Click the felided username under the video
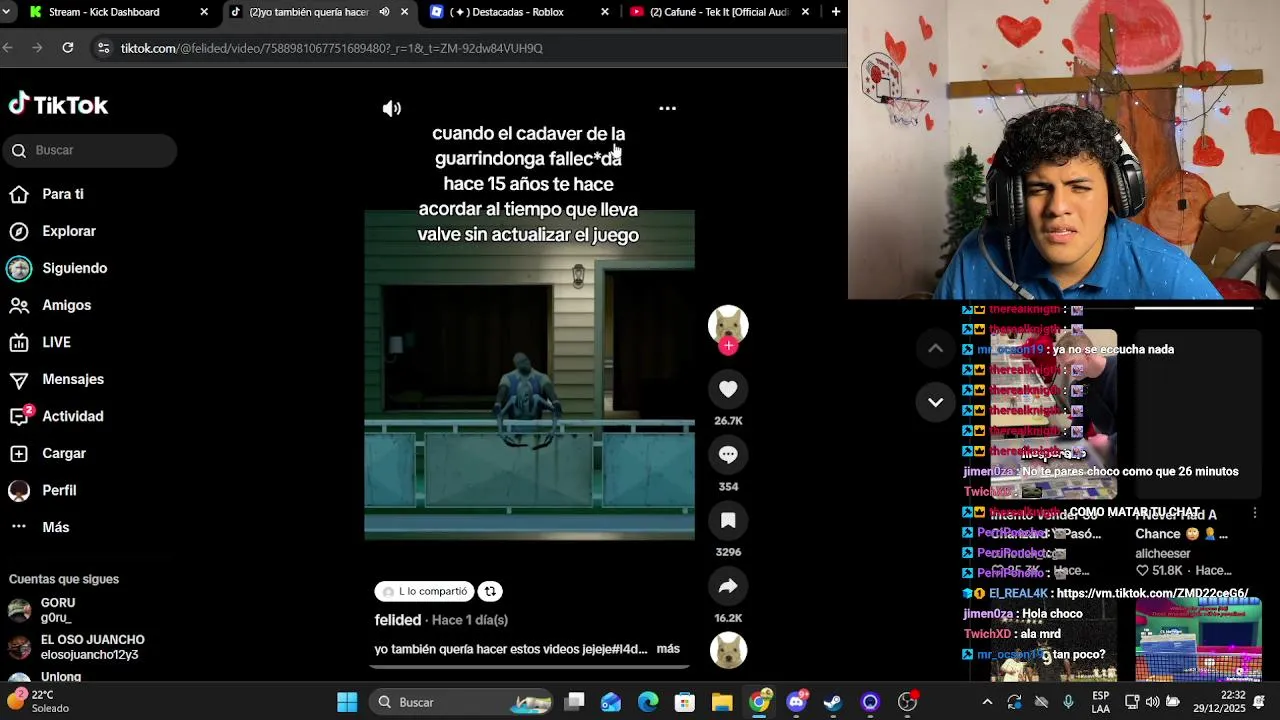Image resolution: width=1280 pixels, height=720 pixels. (x=398, y=620)
